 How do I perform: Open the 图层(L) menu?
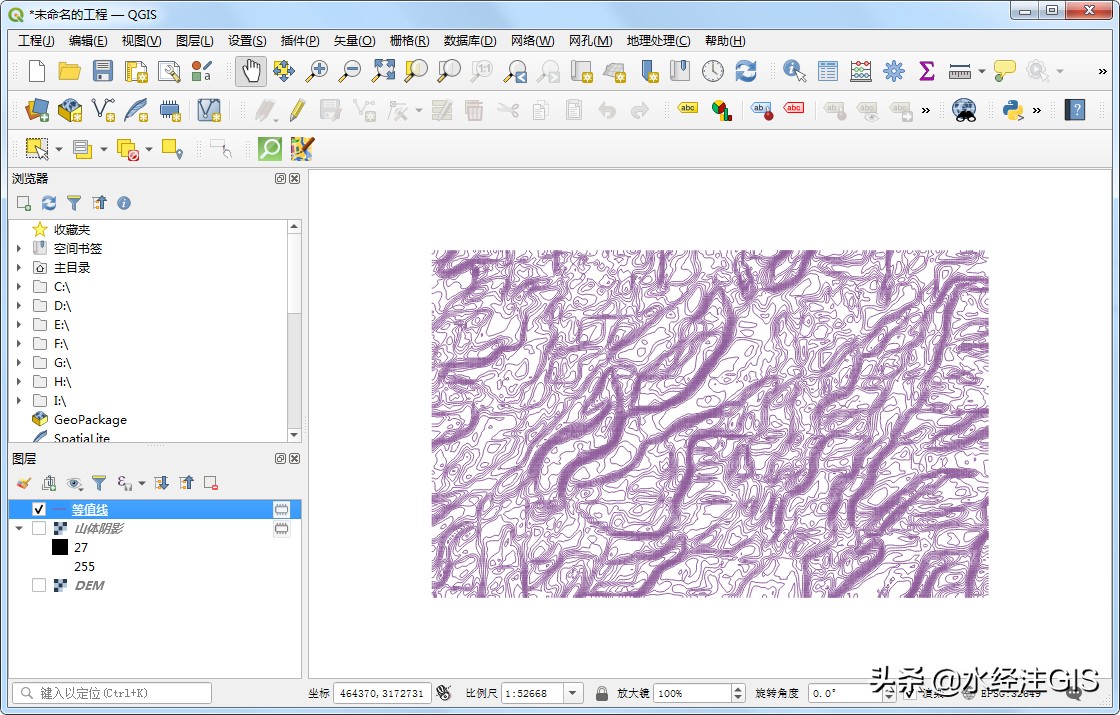[194, 41]
